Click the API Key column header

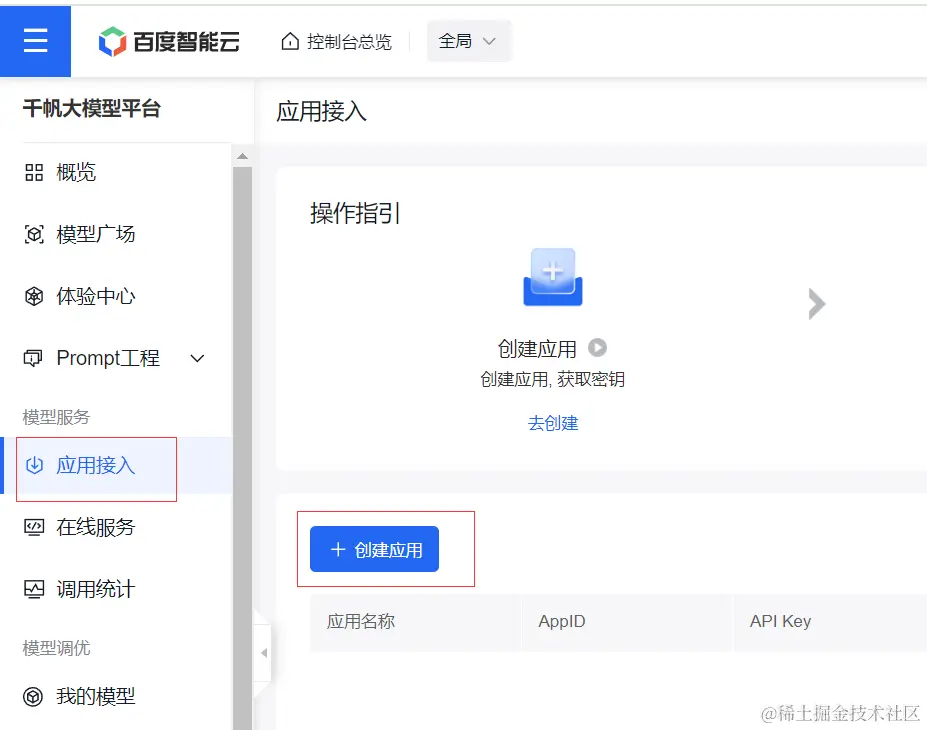780,621
